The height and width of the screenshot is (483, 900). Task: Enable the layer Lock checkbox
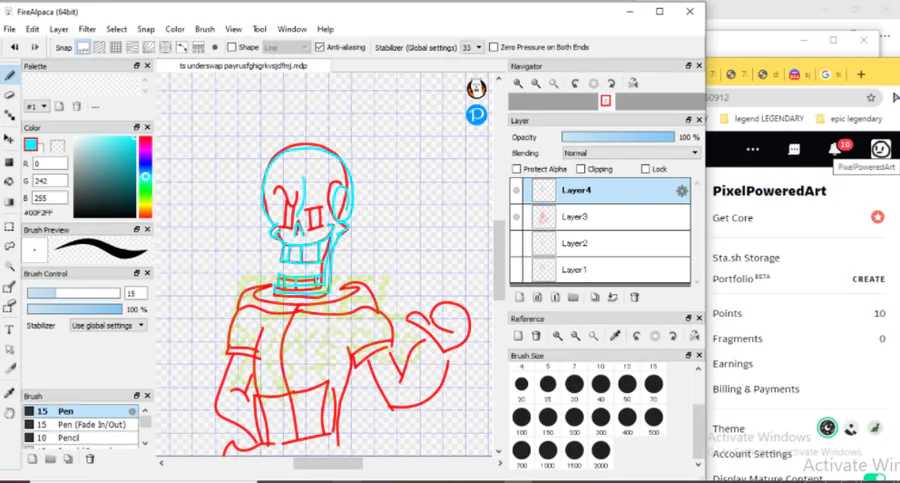coord(645,169)
